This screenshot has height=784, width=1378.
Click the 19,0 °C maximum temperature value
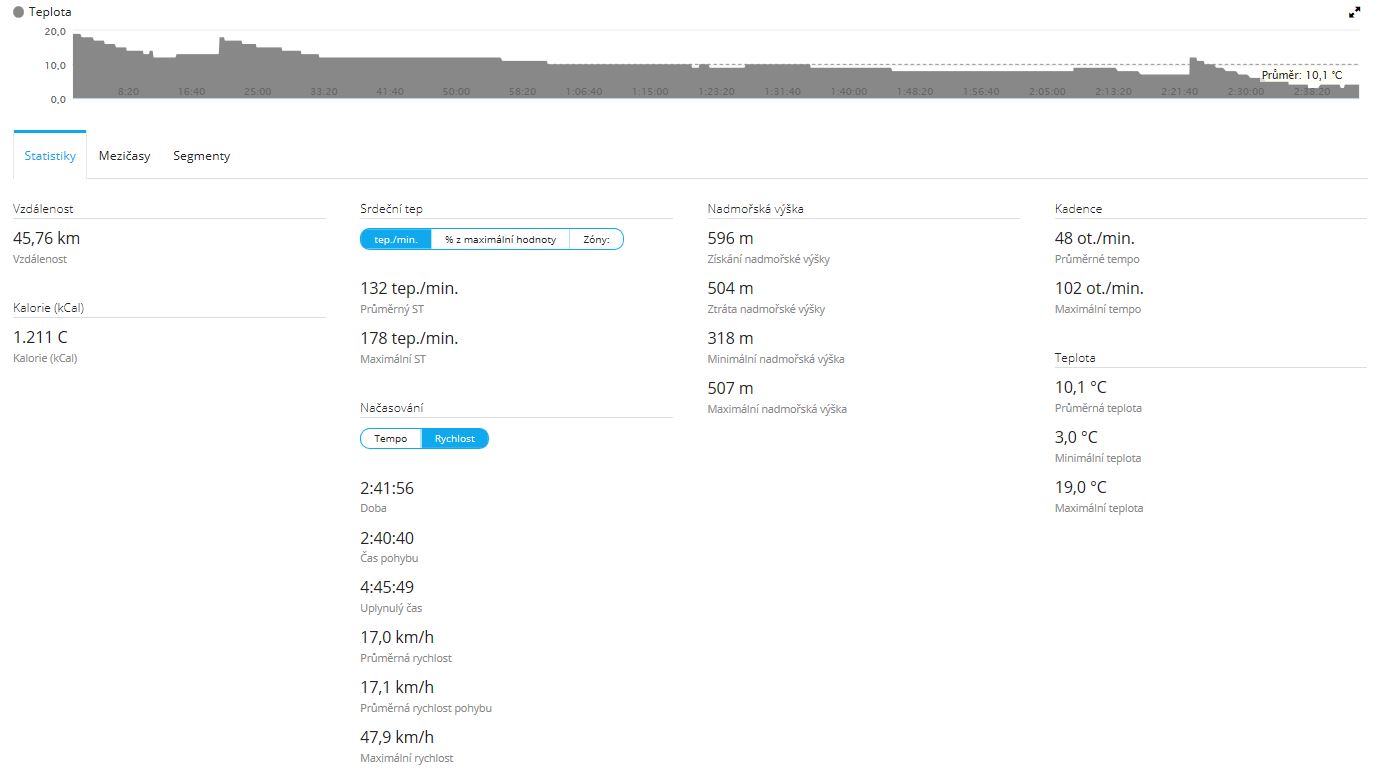tap(1080, 487)
